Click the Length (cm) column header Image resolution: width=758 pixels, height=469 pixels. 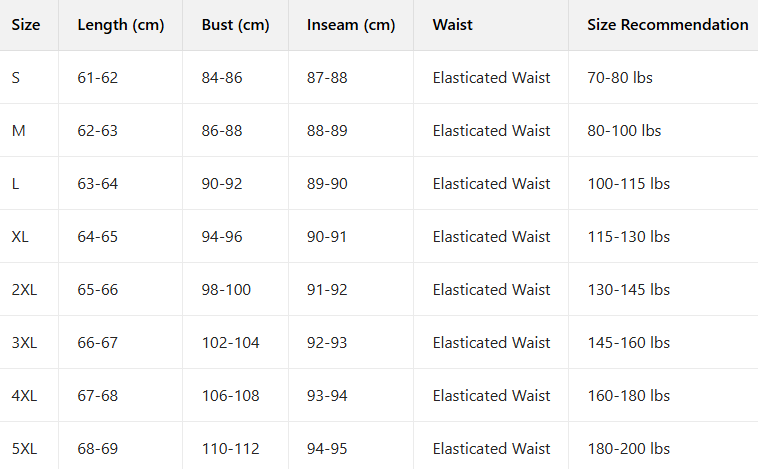click(121, 25)
